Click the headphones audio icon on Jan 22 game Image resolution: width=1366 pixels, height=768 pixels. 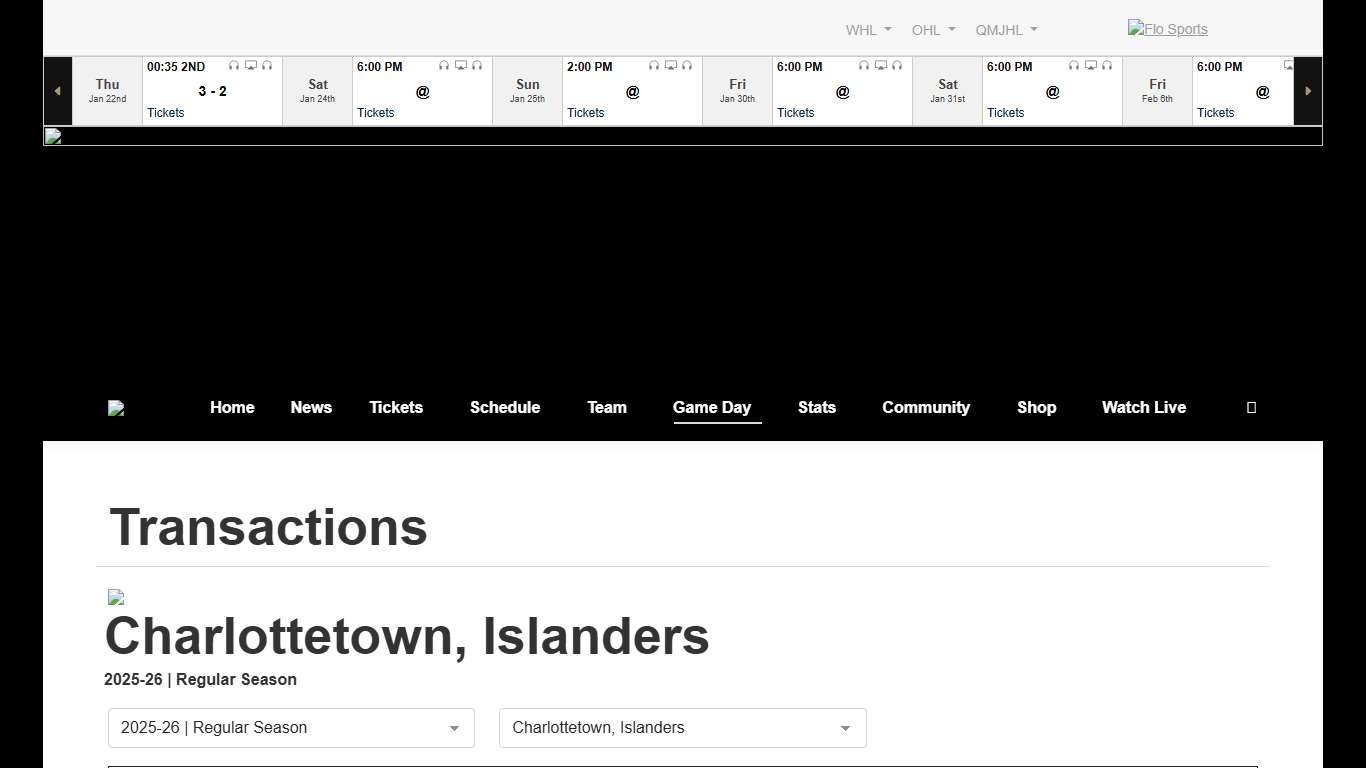[x=234, y=65]
